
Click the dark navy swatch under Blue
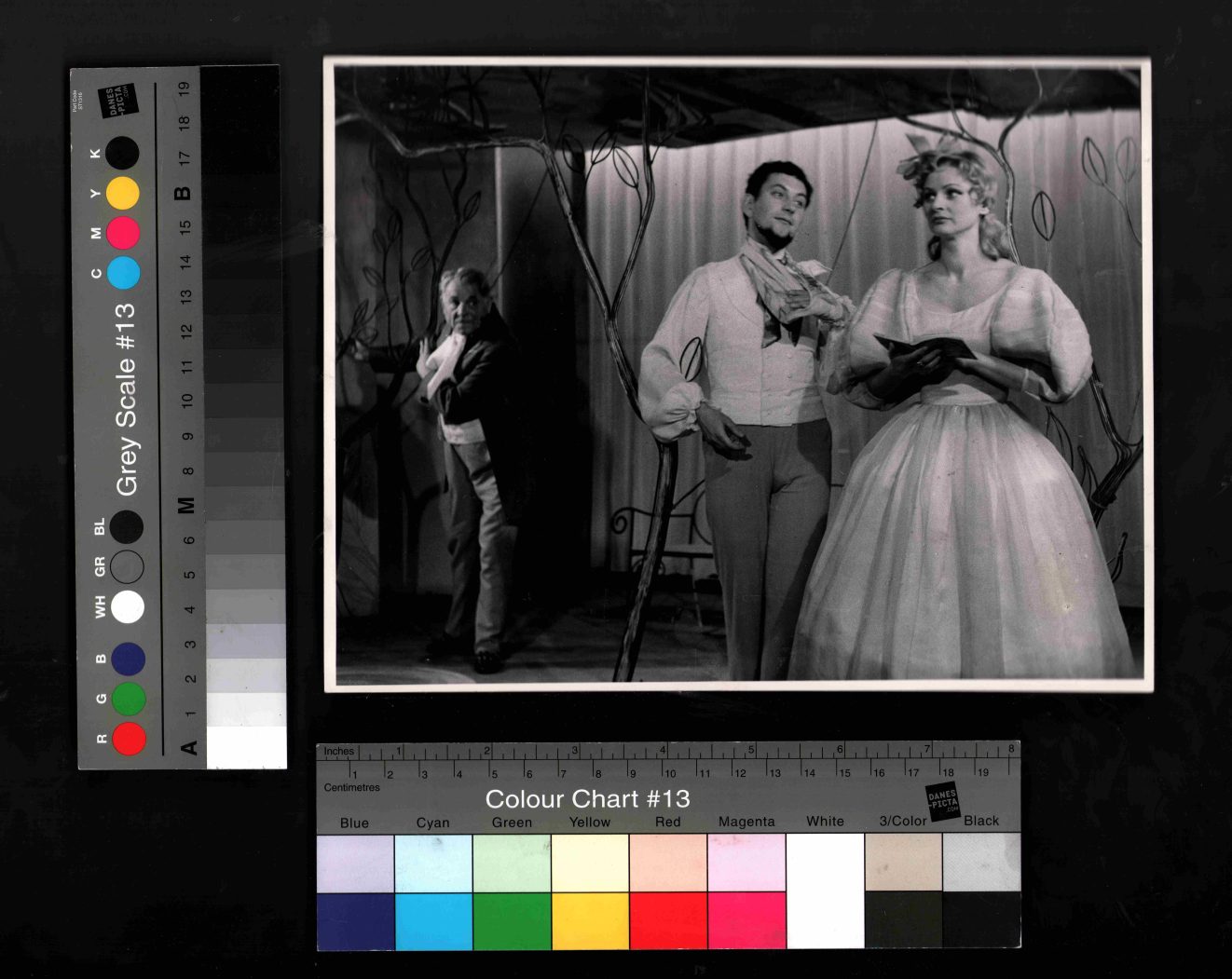tap(355, 920)
